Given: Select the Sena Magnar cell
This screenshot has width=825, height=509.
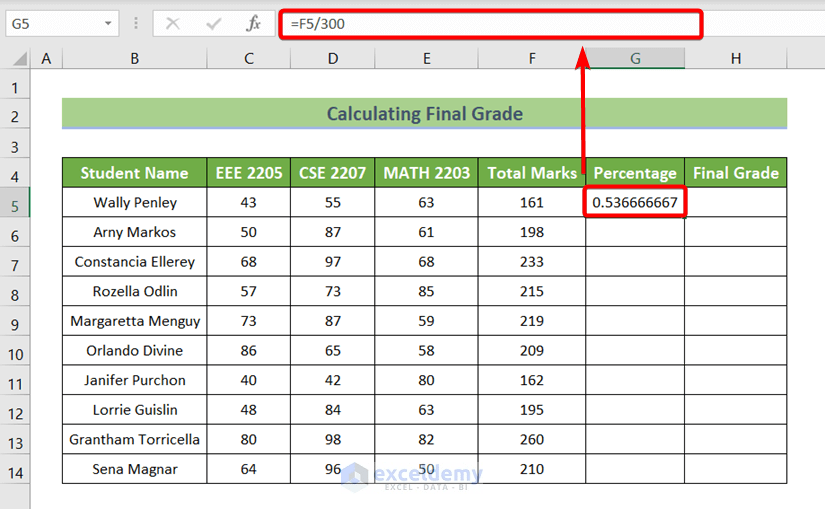Looking at the screenshot, I should [135, 469].
